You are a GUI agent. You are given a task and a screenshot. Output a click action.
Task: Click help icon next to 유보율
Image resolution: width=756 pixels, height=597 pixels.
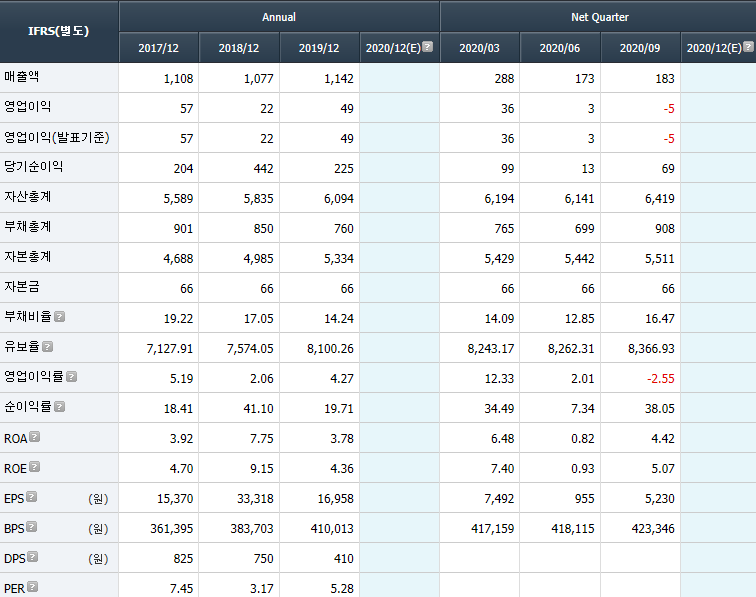[x=47, y=346]
